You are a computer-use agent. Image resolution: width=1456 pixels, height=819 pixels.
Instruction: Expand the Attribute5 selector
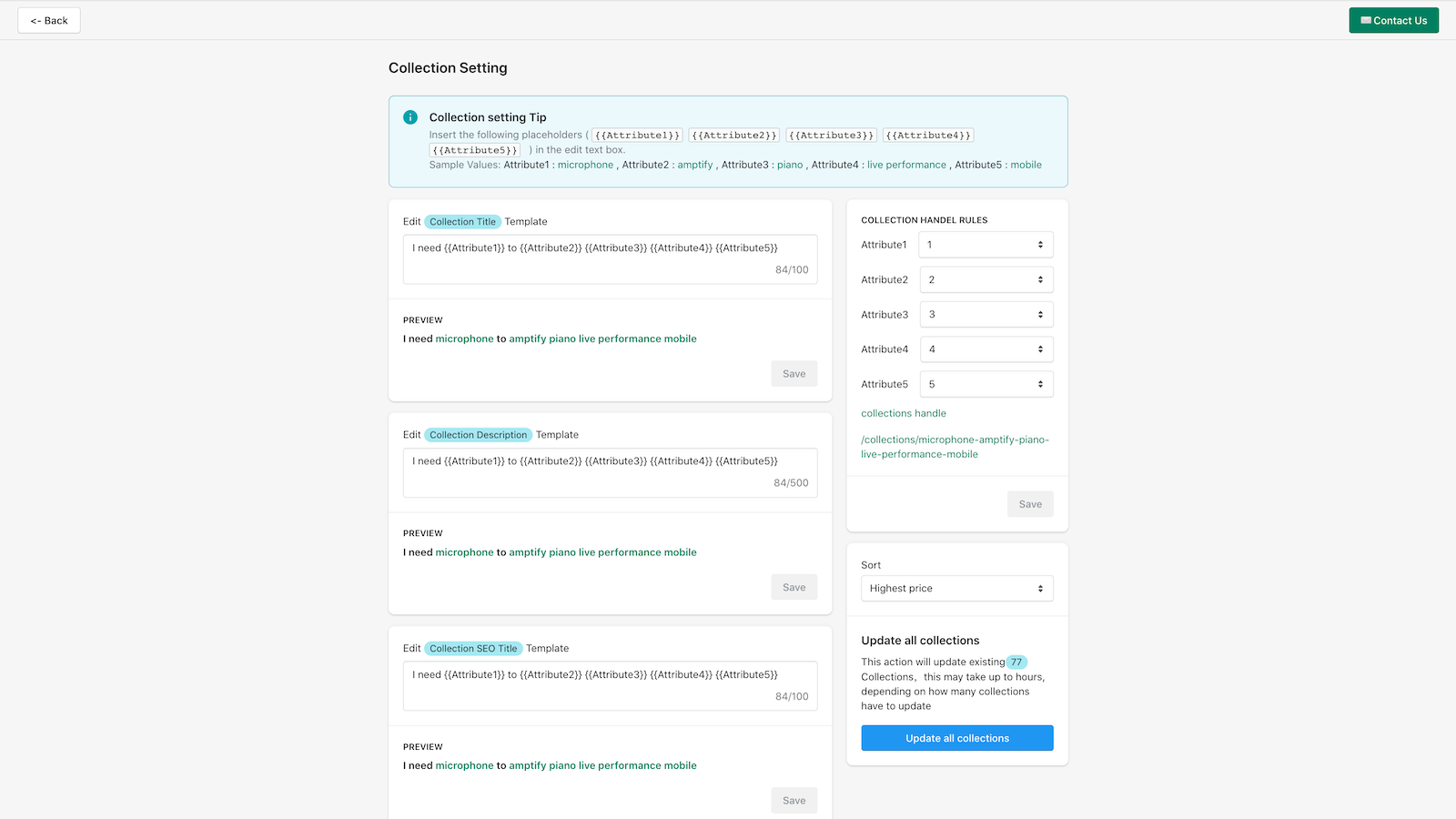click(x=986, y=384)
